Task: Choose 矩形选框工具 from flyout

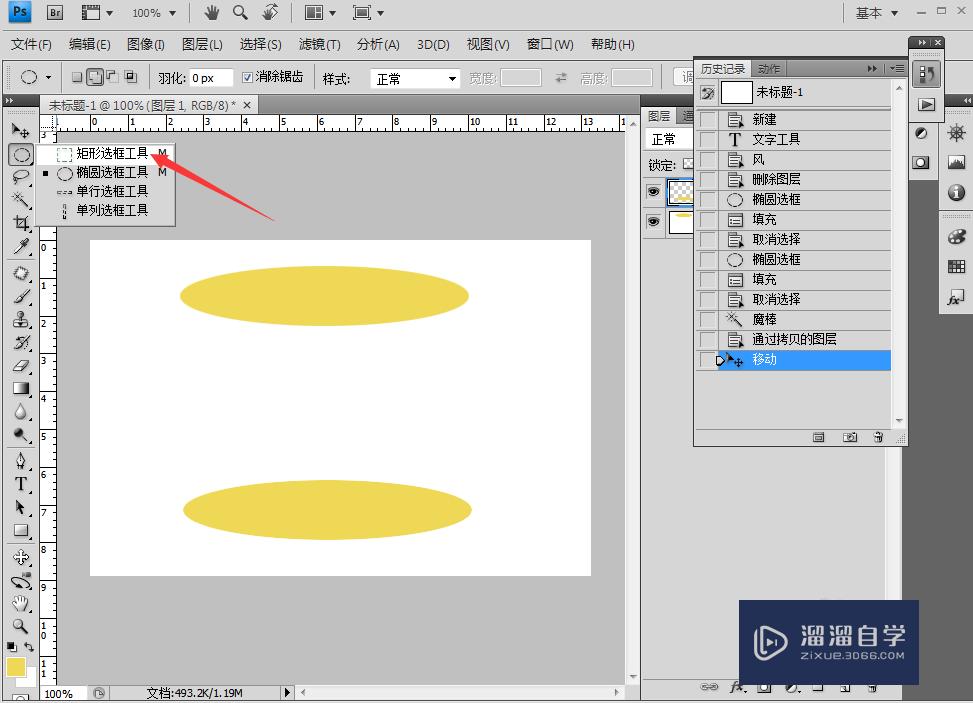Action: (x=105, y=153)
